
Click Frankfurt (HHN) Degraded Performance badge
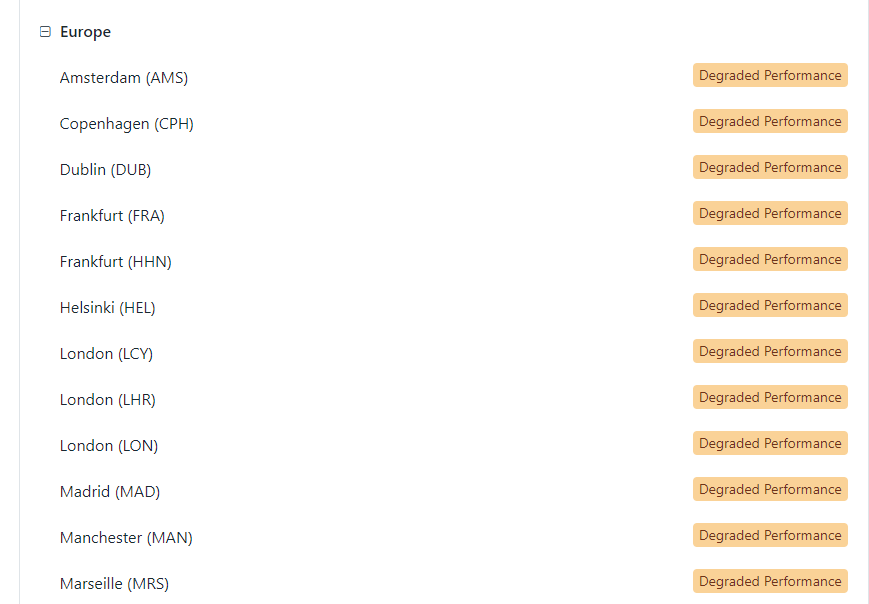[x=770, y=259]
